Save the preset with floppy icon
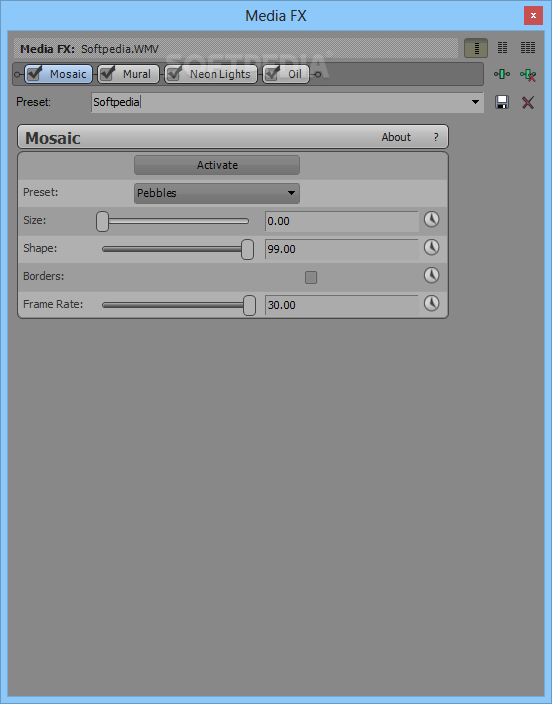552x704 pixels. tap(502, 102)
